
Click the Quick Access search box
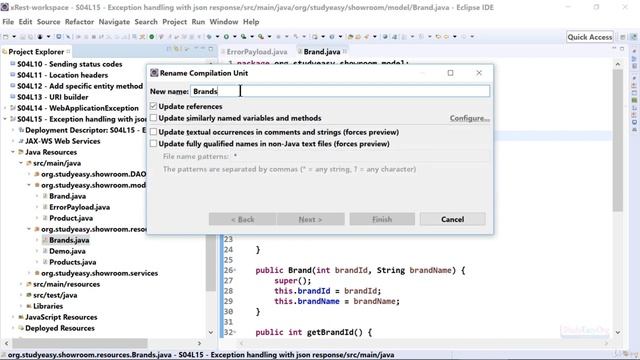tap(590, 37)
